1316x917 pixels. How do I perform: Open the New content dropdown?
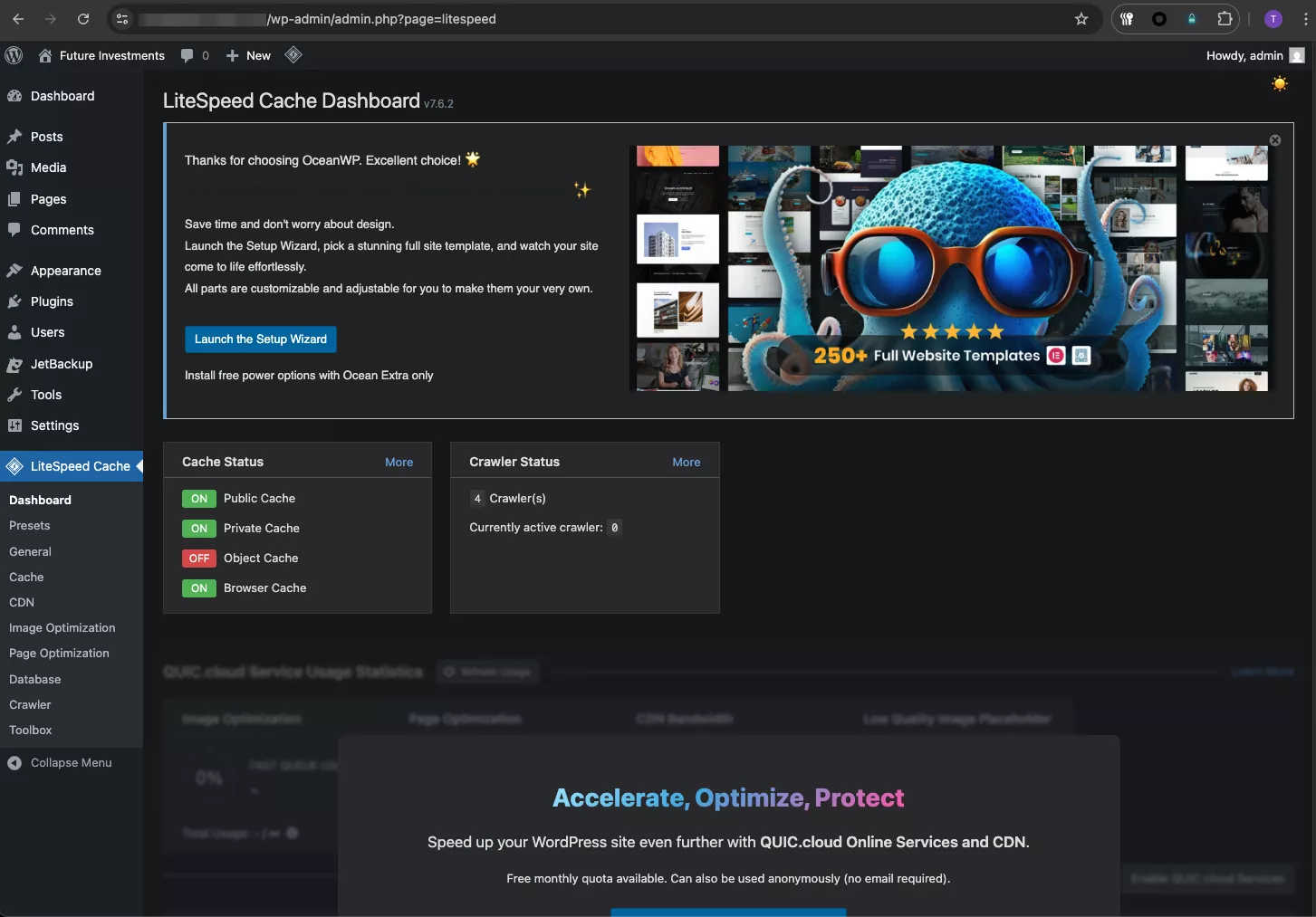(249, 55)
